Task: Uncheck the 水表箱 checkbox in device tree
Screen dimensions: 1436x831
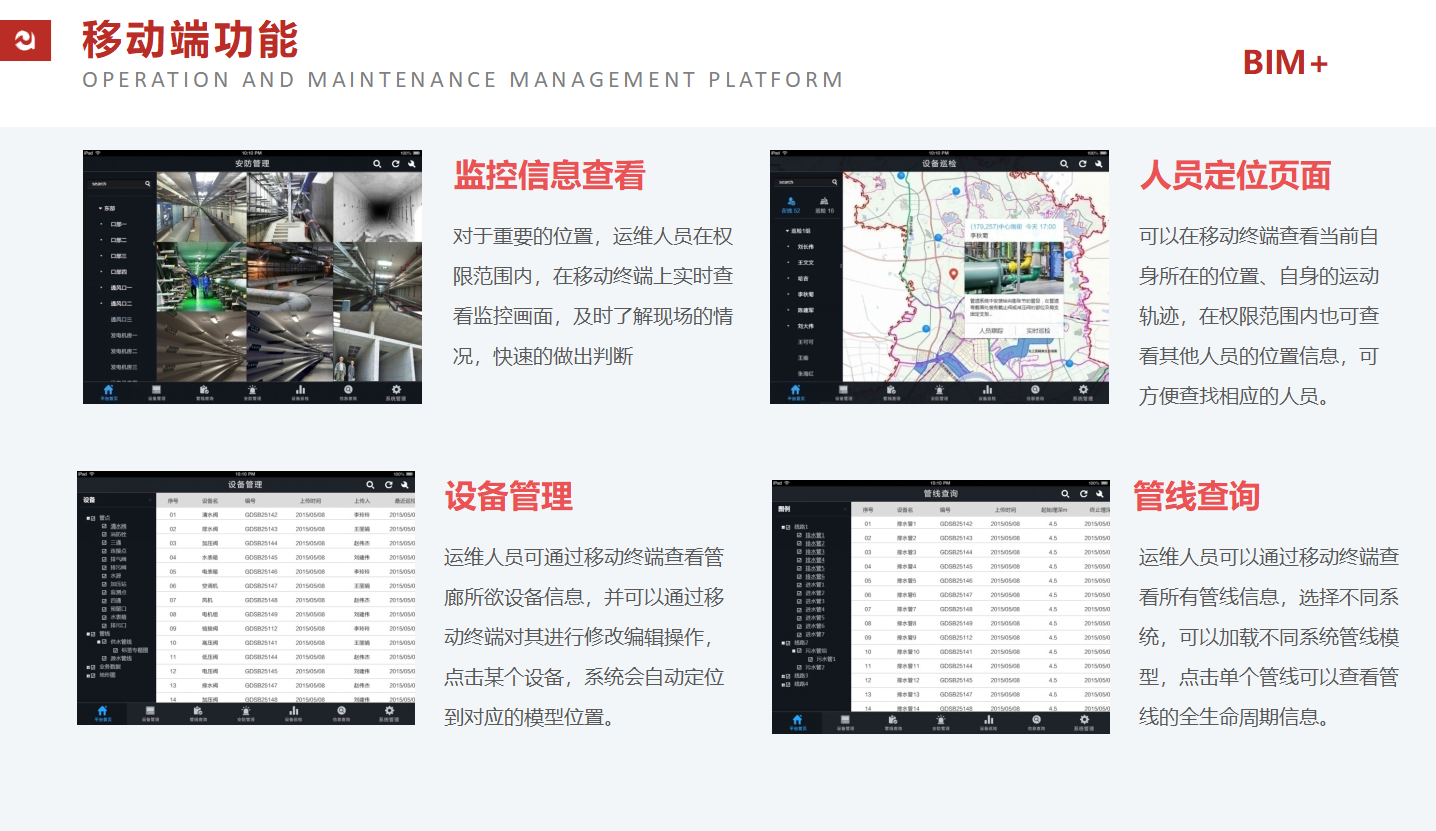Action: [x=104, y=617]
